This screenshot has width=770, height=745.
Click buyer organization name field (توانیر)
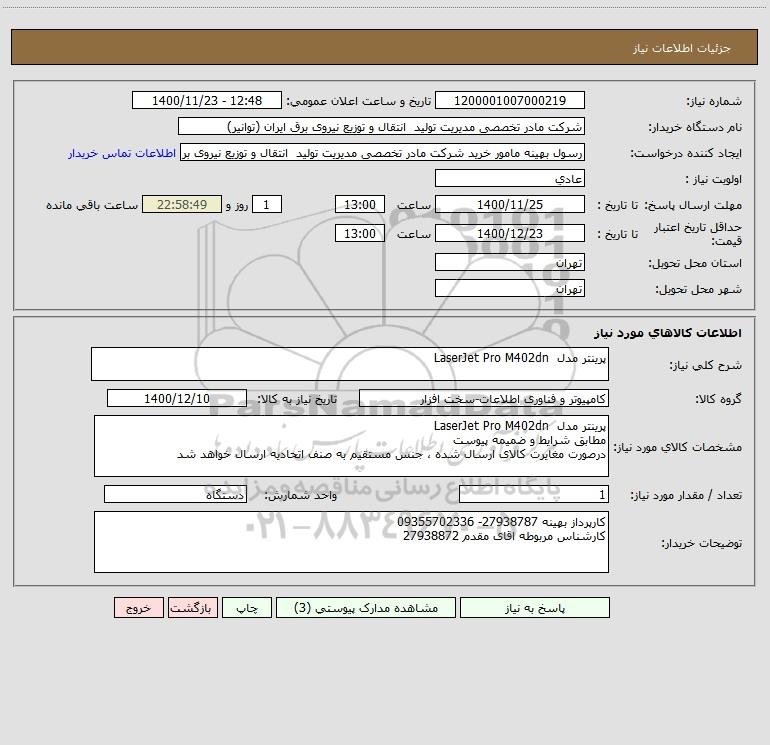coord(381,126)
